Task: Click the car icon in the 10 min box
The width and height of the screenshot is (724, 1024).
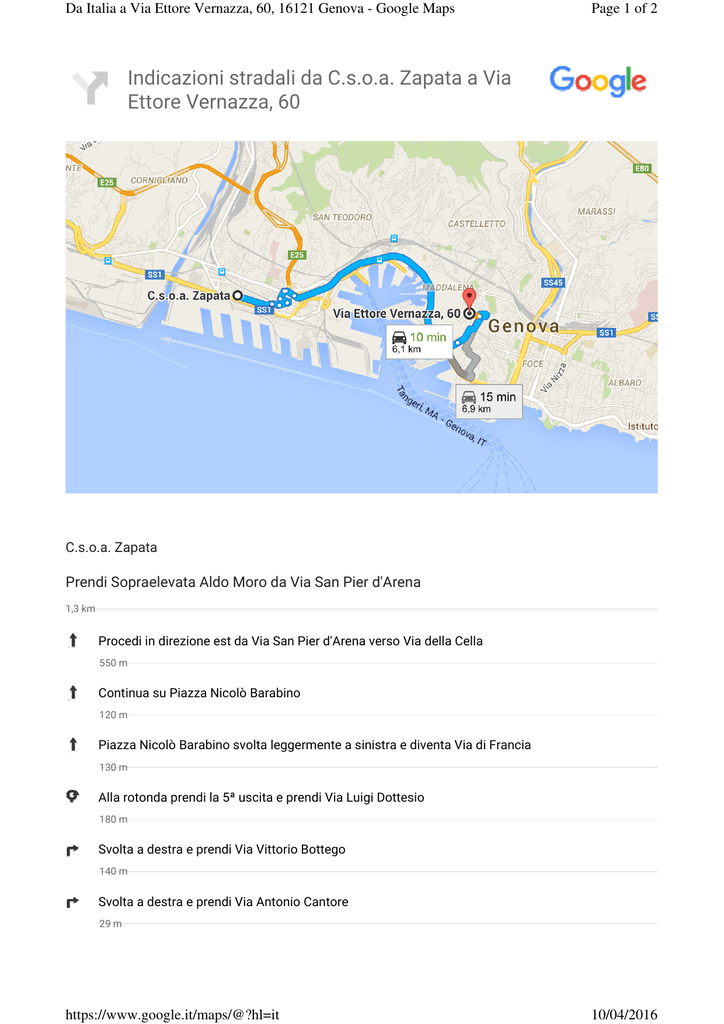Action: [400, 337]
